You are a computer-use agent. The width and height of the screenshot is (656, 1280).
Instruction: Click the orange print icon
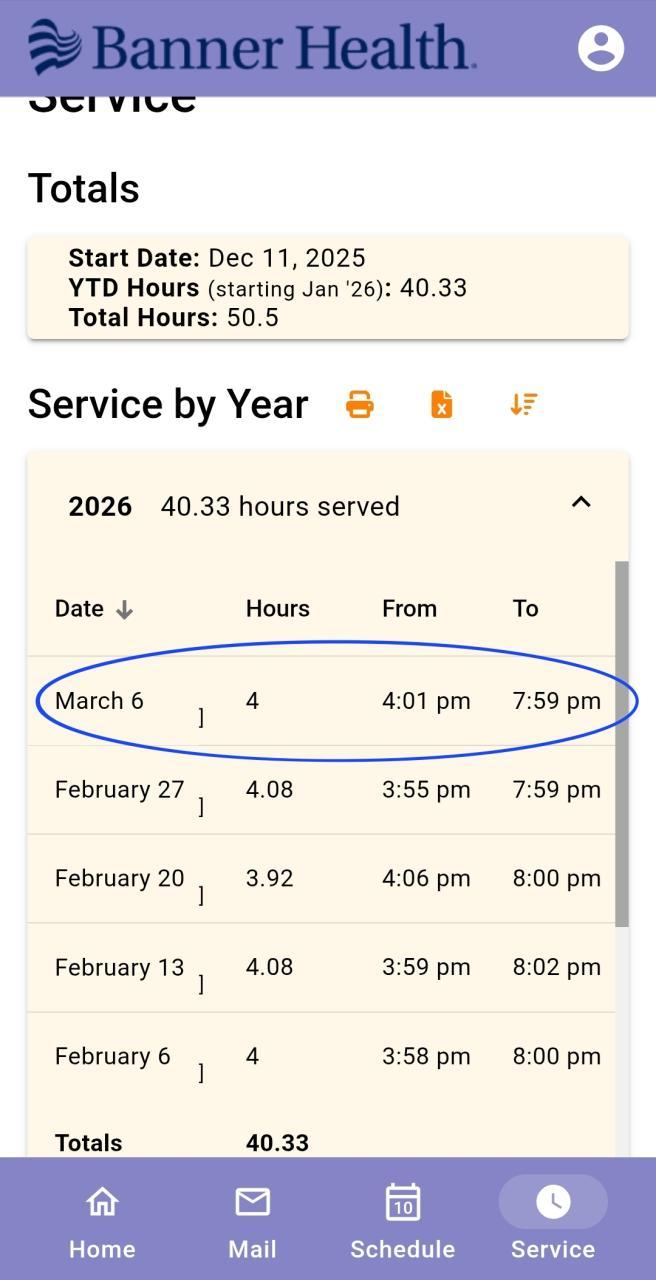click(360, 404)
